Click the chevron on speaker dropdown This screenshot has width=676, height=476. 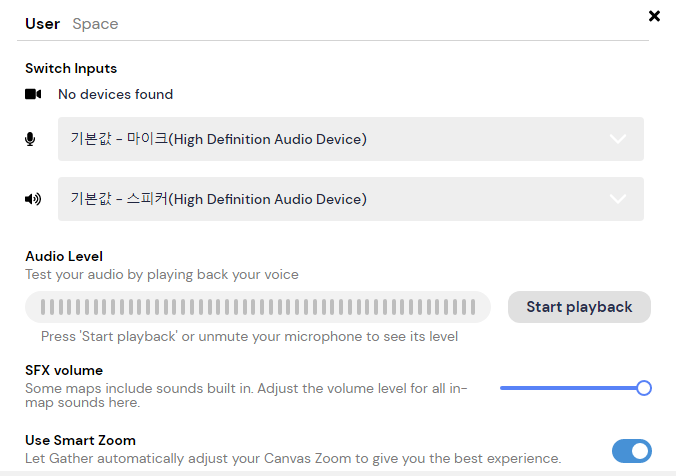coord(618,199)
